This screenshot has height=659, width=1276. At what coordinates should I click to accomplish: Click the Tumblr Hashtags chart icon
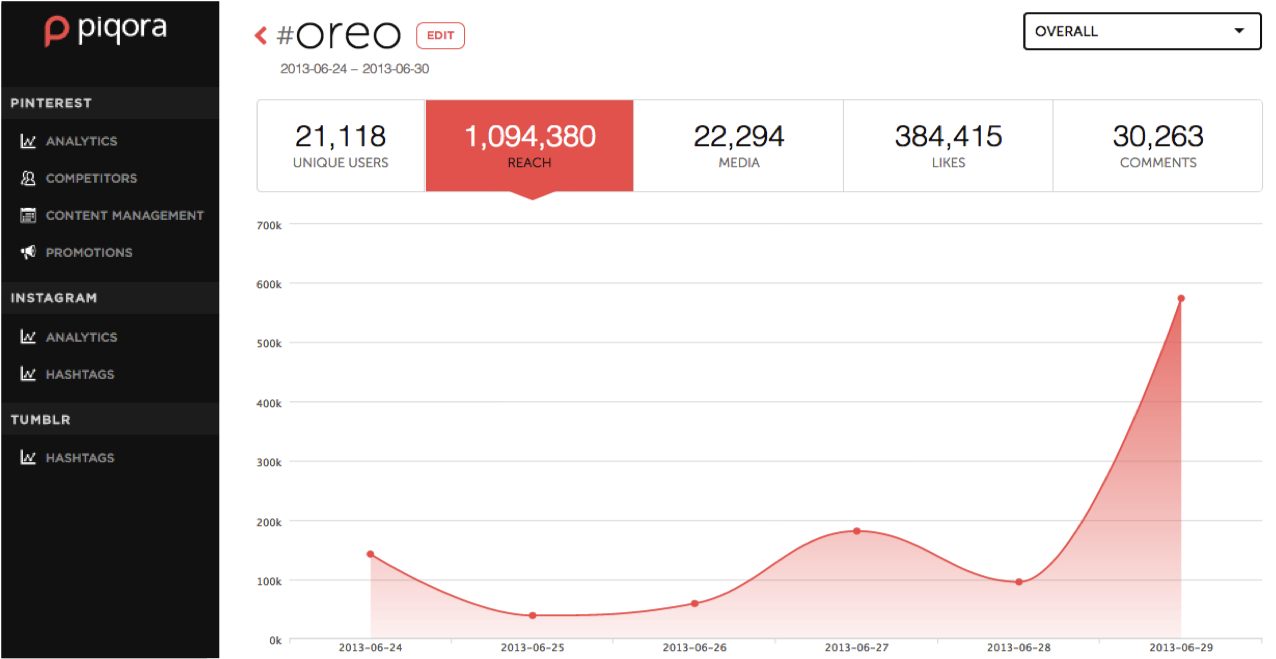[28, 457]
